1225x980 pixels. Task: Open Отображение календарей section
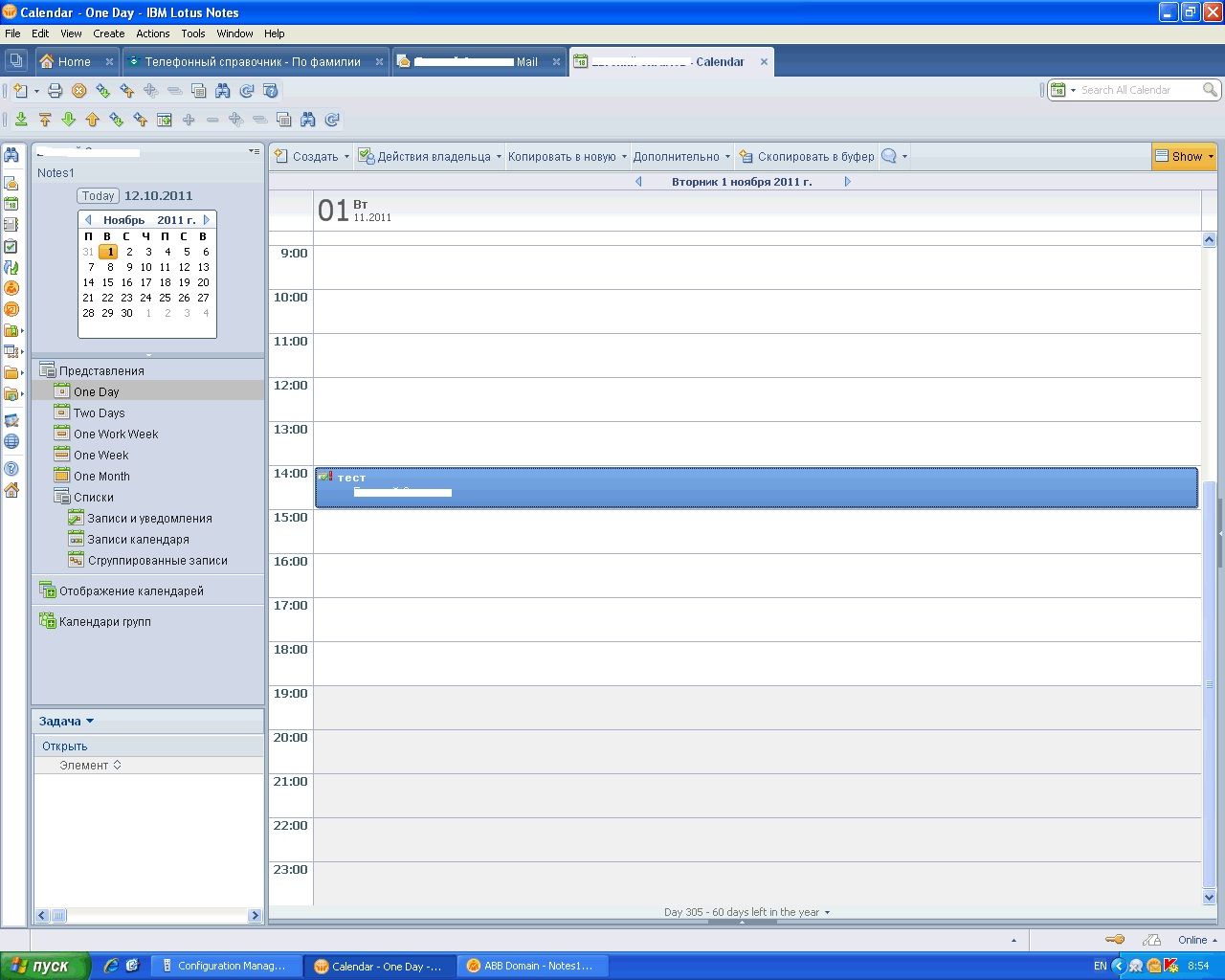point(131,591)
